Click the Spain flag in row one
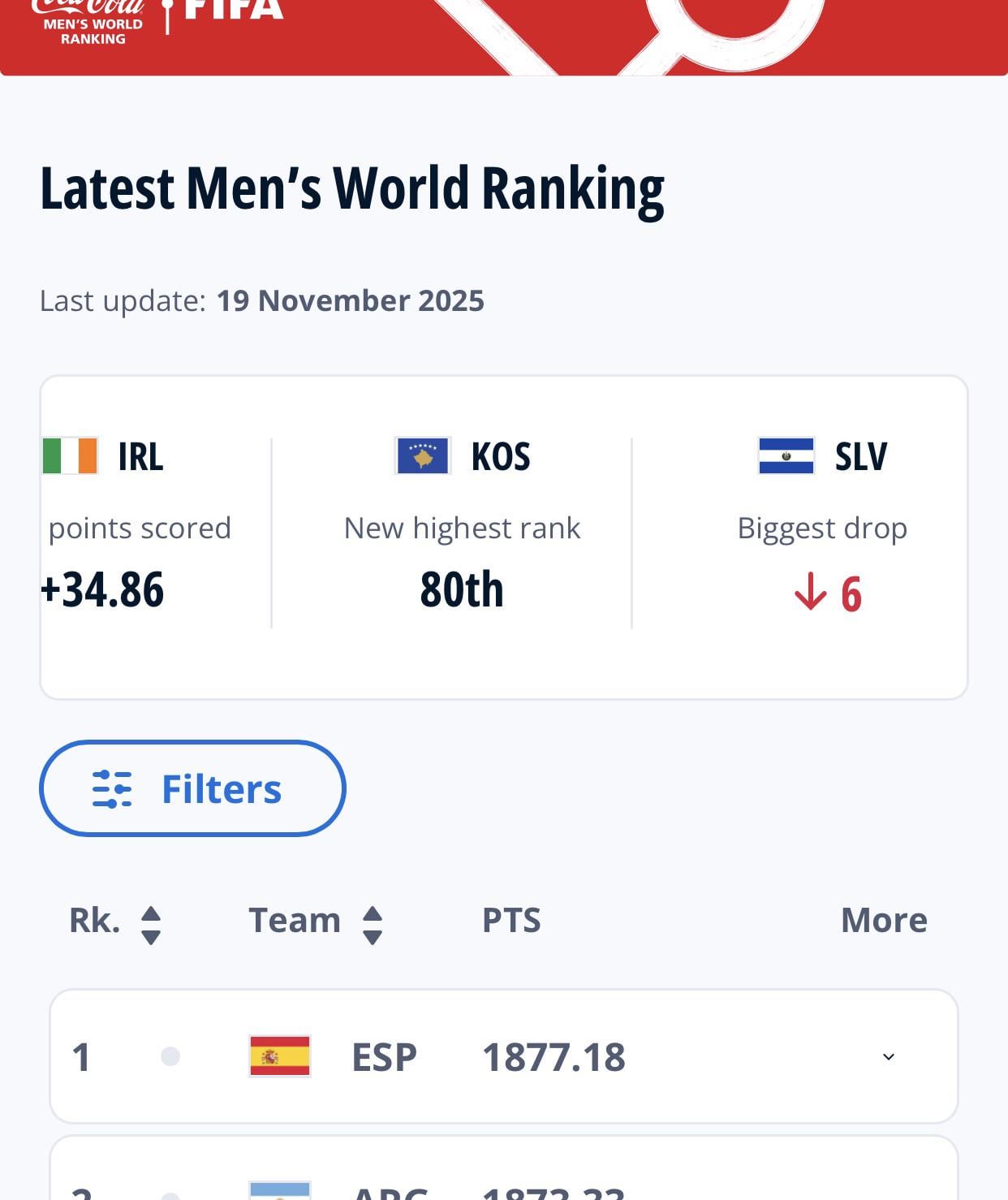The width and height of the screenshot is (1008, 1200). [x=280, y=1056]
